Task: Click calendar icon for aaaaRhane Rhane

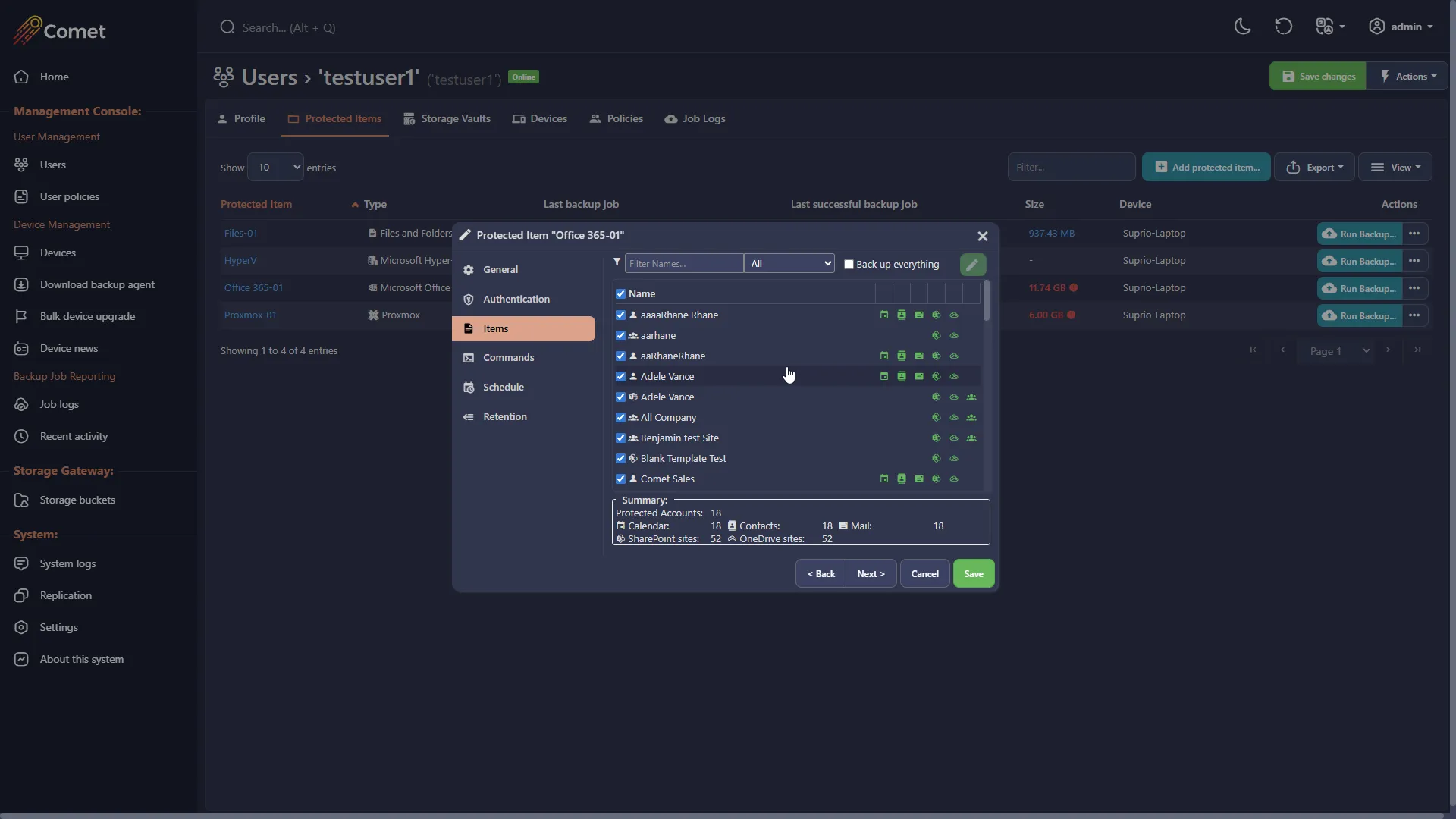Action: (884, 315)
